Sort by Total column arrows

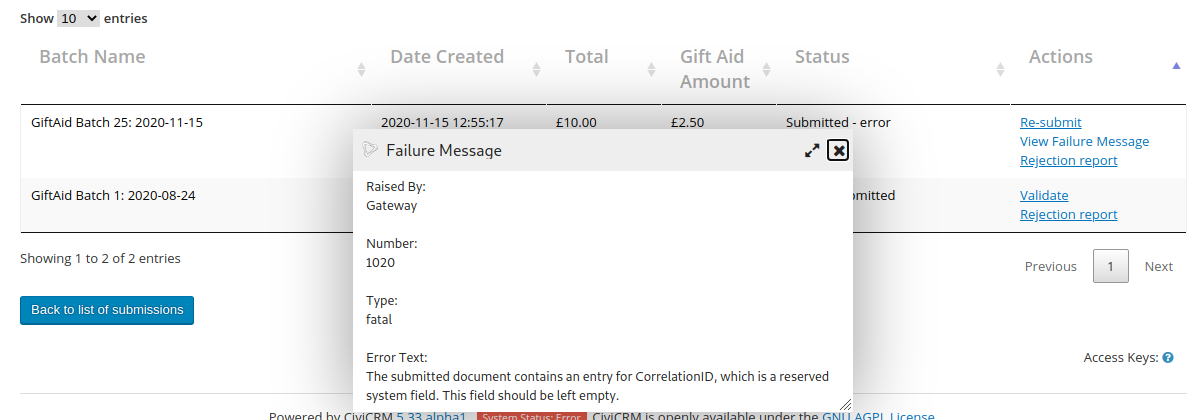point(651,69)
